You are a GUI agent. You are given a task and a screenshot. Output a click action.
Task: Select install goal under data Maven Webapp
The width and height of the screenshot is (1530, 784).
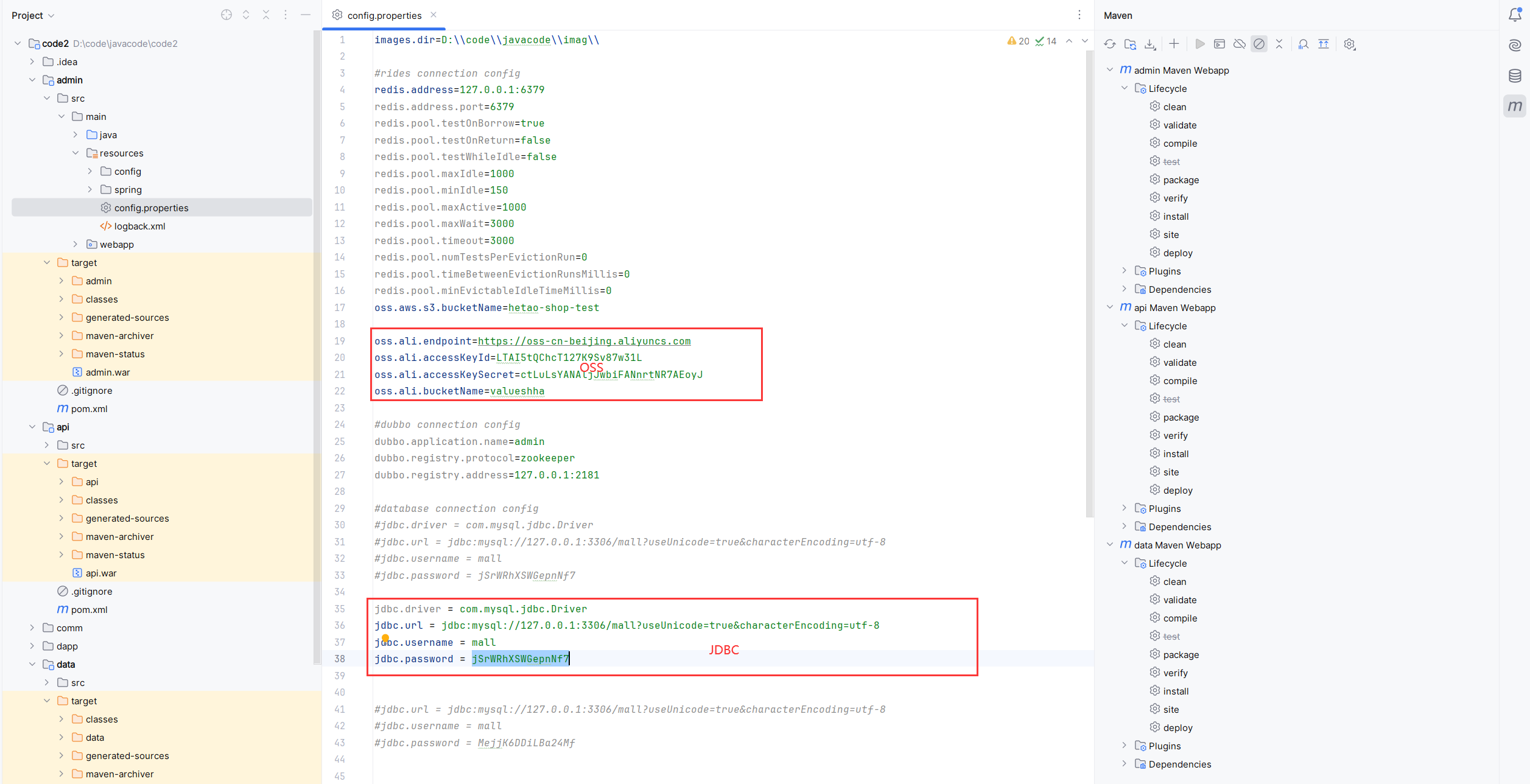click(x=1176, y=691)
